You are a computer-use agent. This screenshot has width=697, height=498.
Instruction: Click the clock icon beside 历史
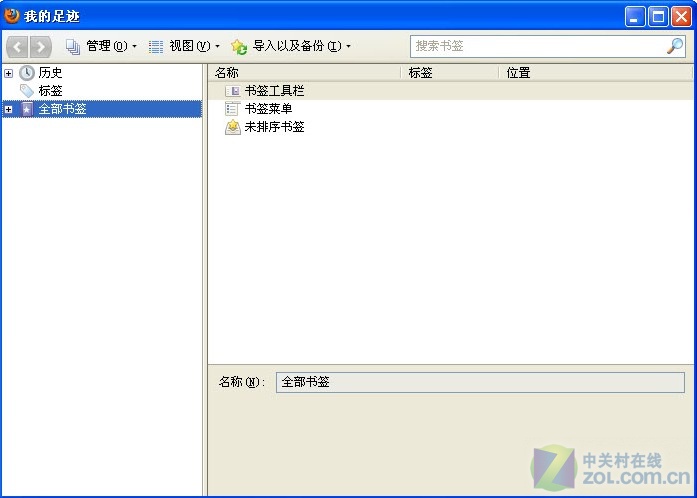27,73
